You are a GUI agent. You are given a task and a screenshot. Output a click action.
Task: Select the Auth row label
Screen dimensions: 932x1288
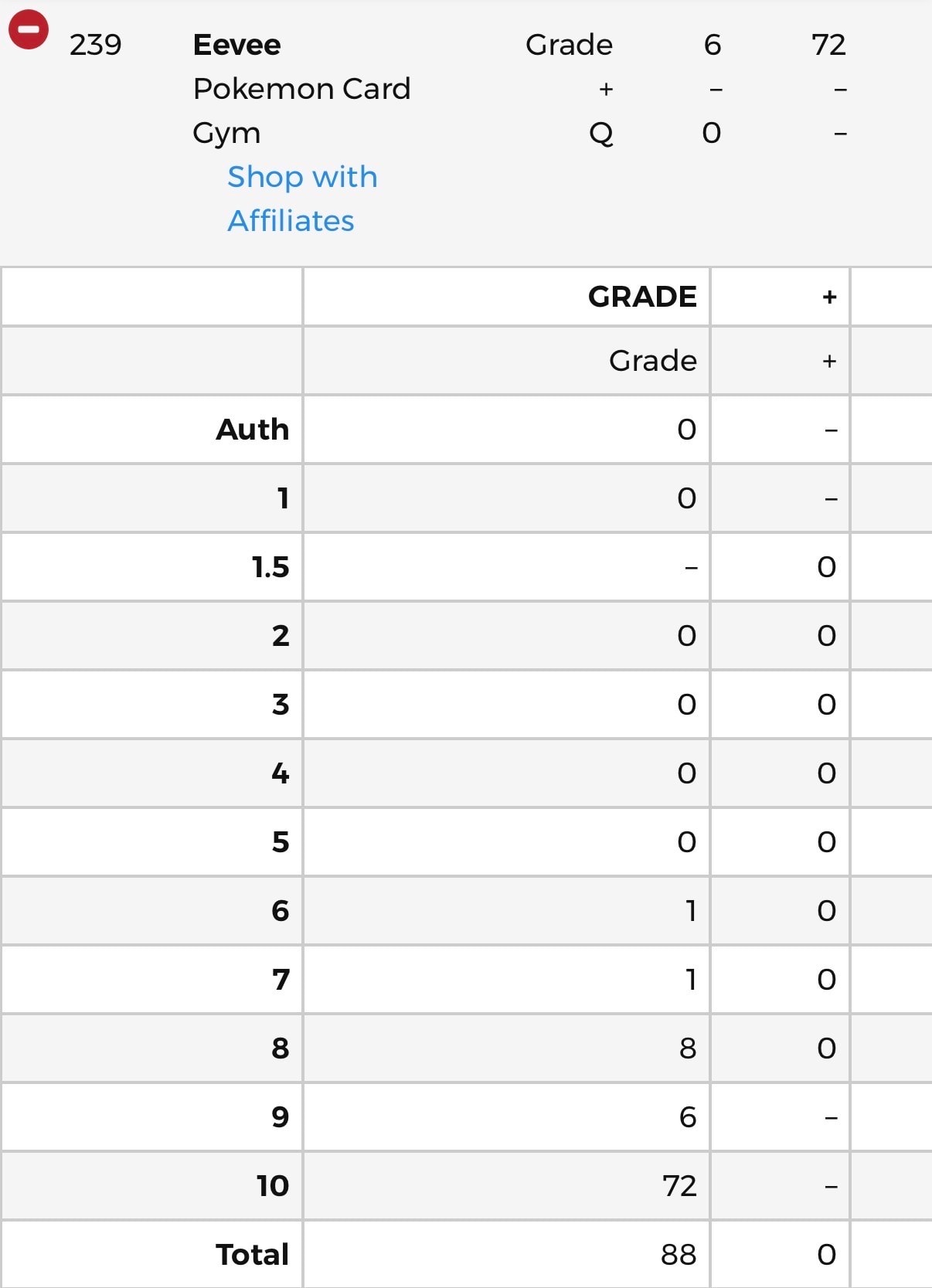click(253, 430)
